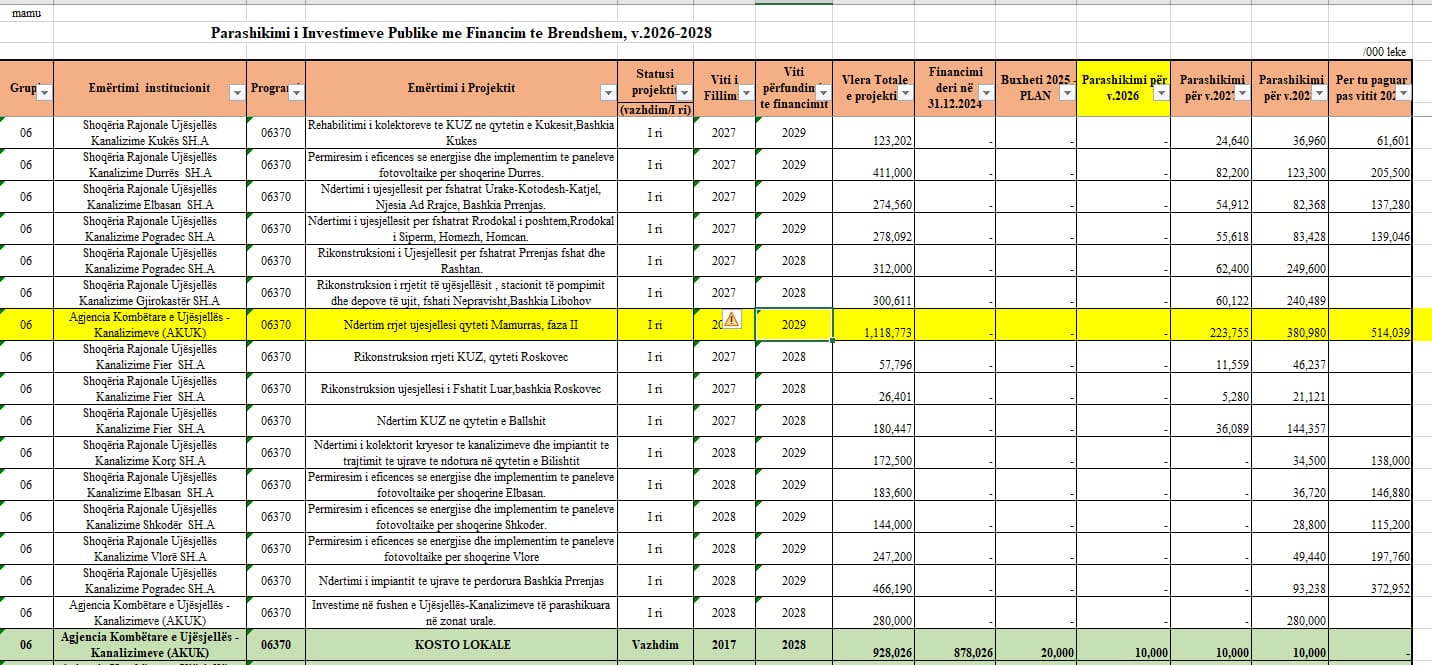Open Financimi deri në 31.12.2024 filter
The height and width of the screenshot is (665, 1432).
coord(986,92)
